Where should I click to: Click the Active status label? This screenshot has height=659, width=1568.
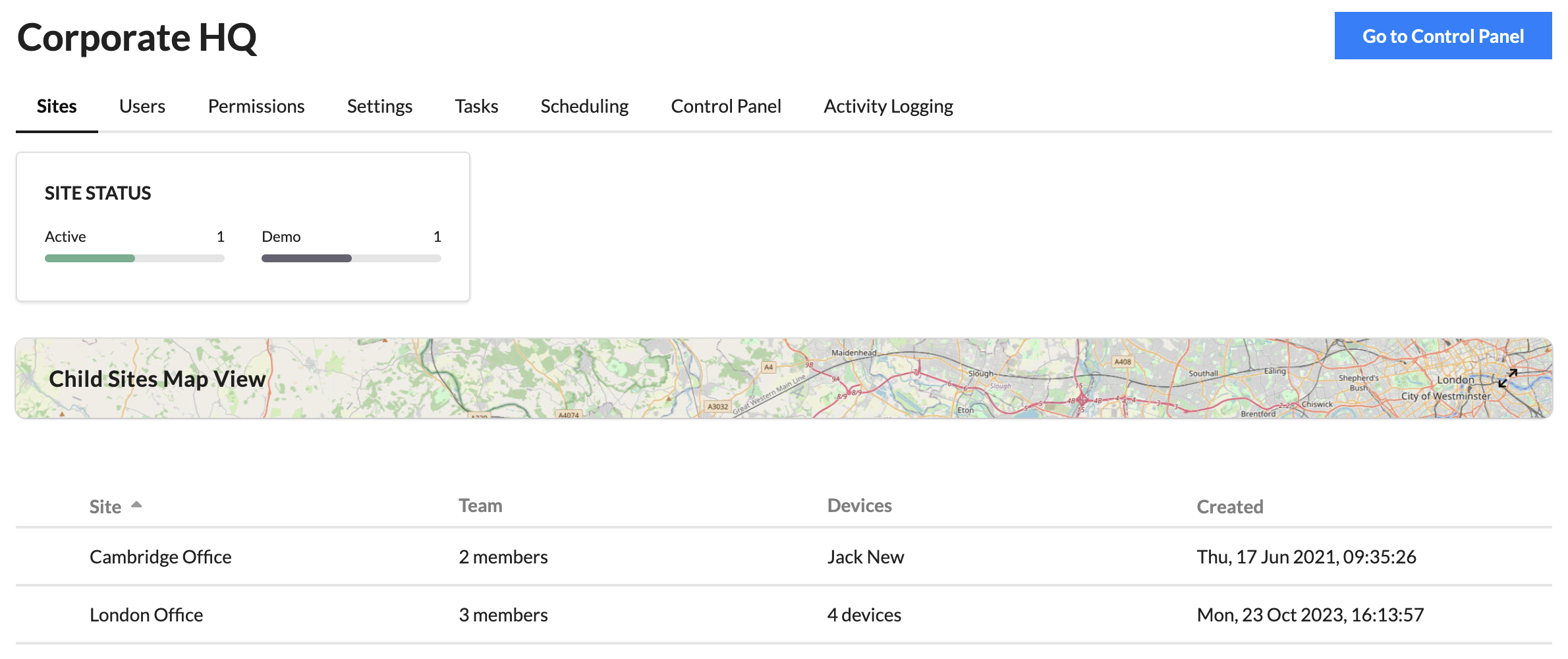(x=65, y=237)
